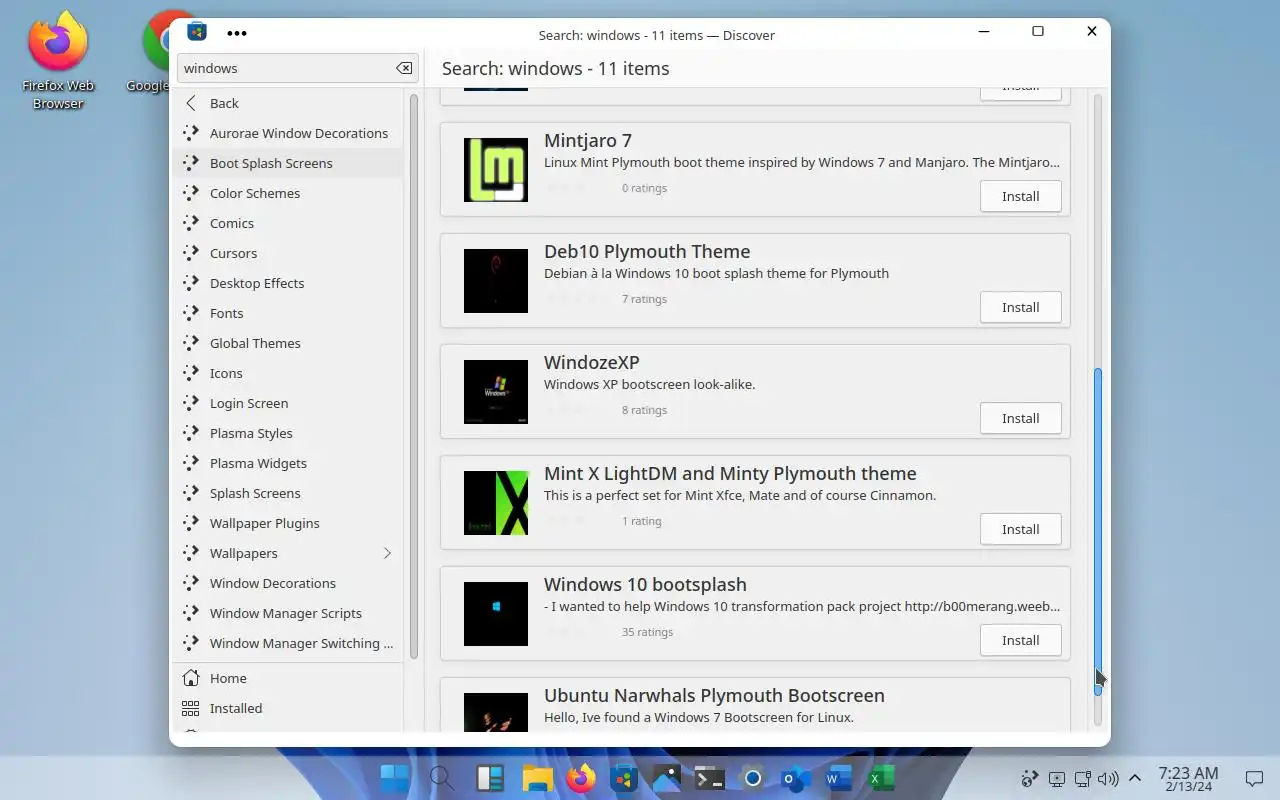This screenshot has height=800, width=1280.
Task: Select Plasma Widgets in sidebar
Action: click(x=288, y=463)
